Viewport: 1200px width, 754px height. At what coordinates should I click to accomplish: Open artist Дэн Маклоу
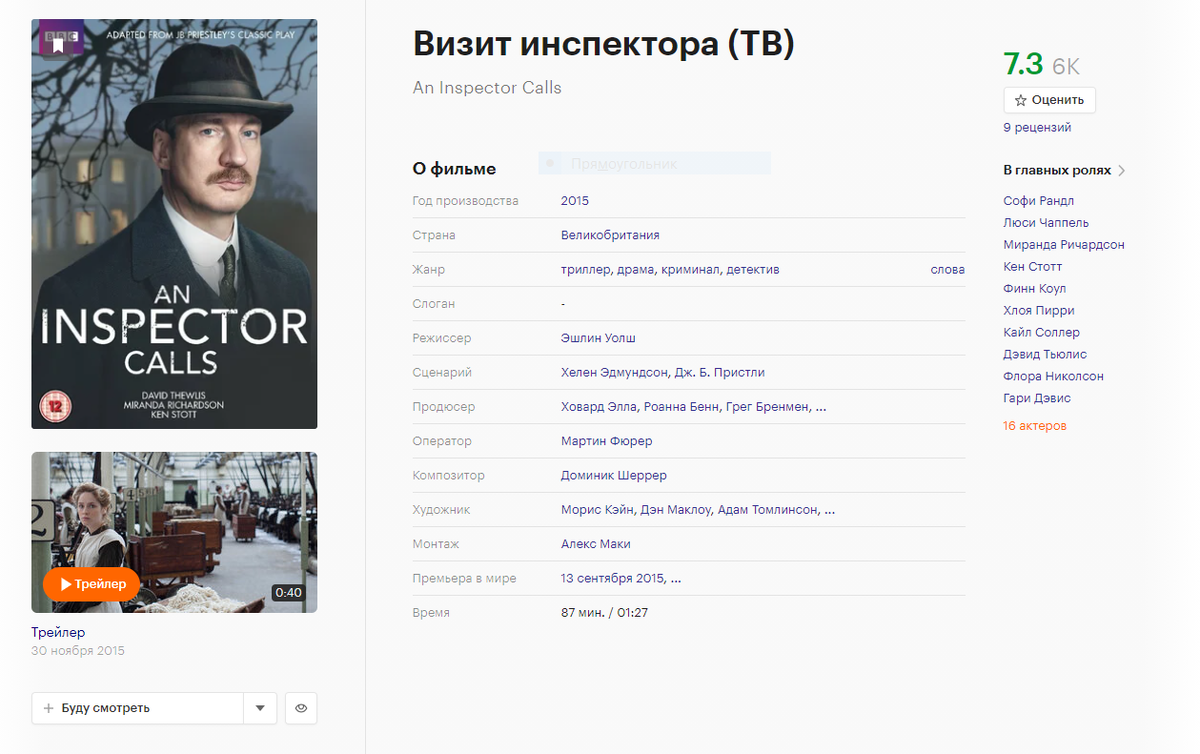pos(676,510)
